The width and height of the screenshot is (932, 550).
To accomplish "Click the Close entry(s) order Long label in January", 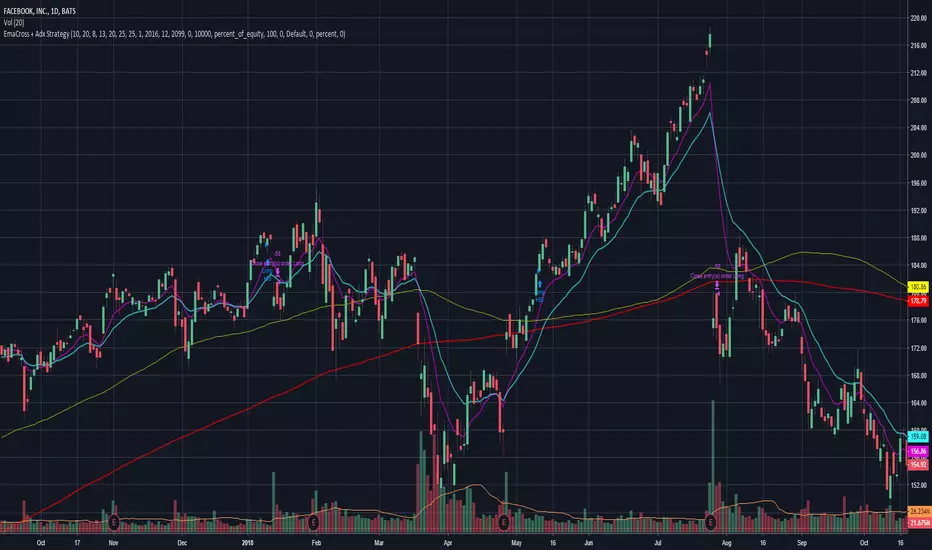I will [x=278, y=263].
